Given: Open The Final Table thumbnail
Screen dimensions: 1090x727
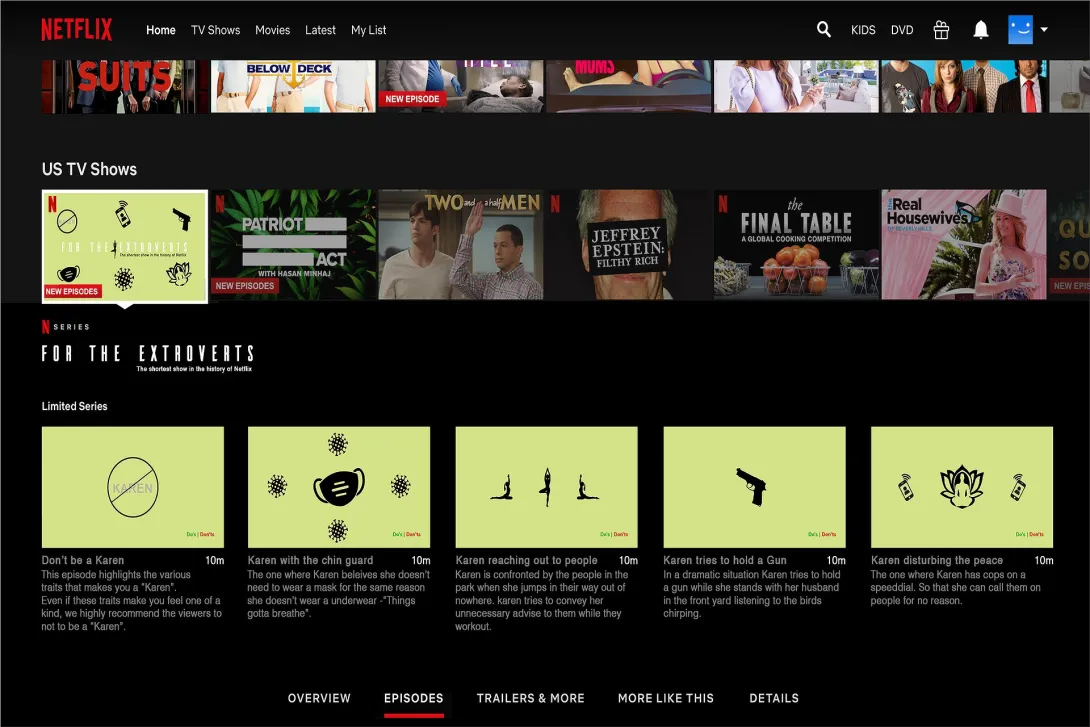Looking at the screenshot, I should [796, 245].
